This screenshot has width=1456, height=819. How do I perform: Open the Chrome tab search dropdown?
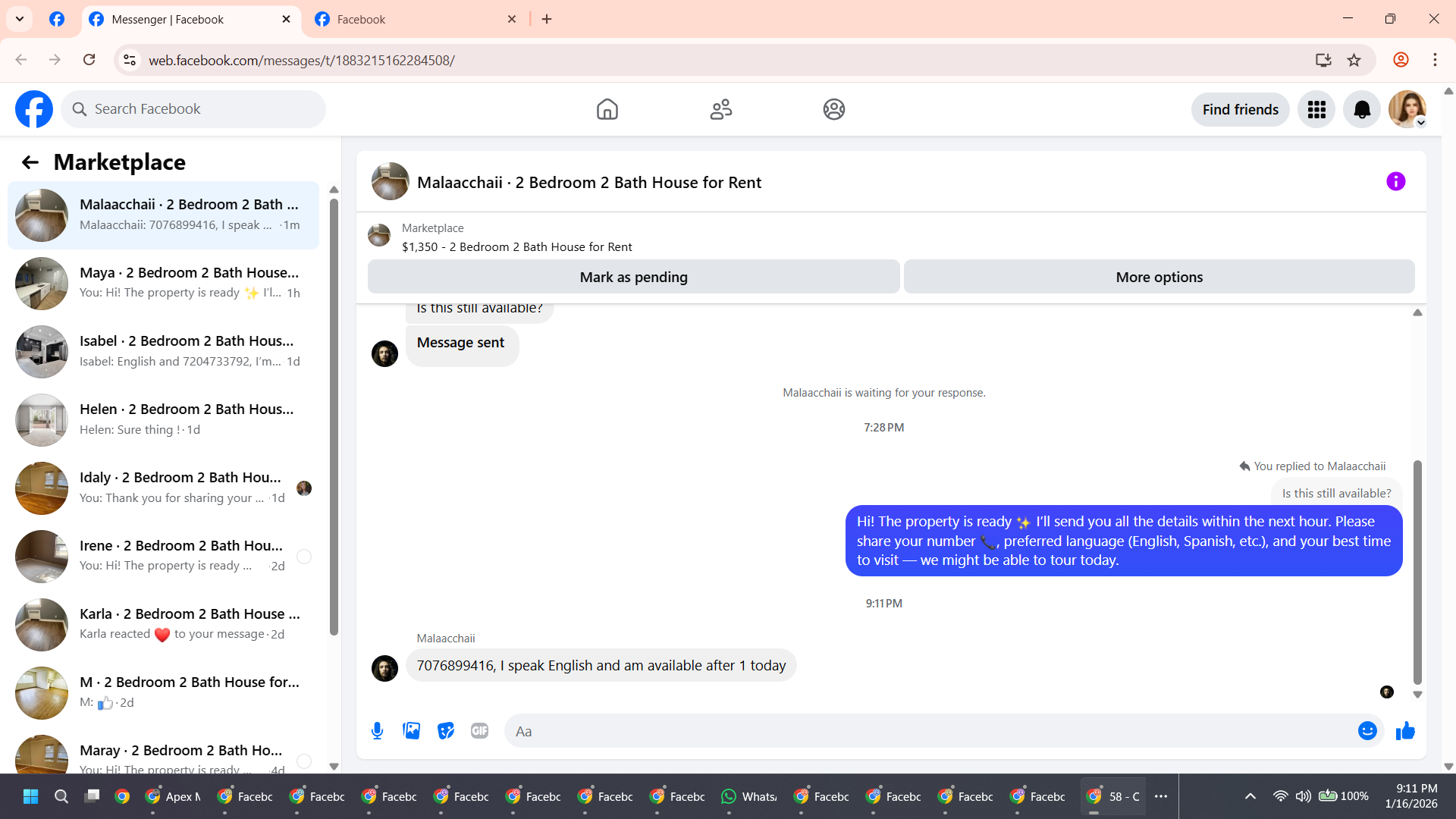coord(20,19)
